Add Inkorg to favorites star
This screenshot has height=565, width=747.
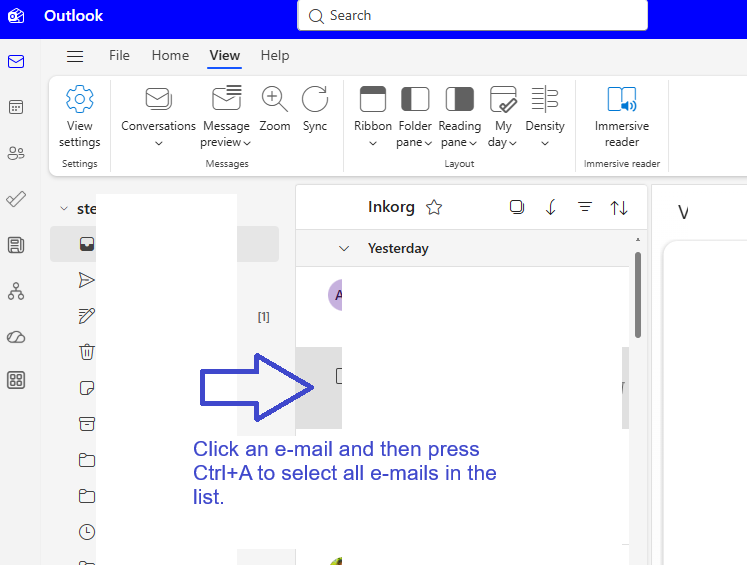coord(434,208)
